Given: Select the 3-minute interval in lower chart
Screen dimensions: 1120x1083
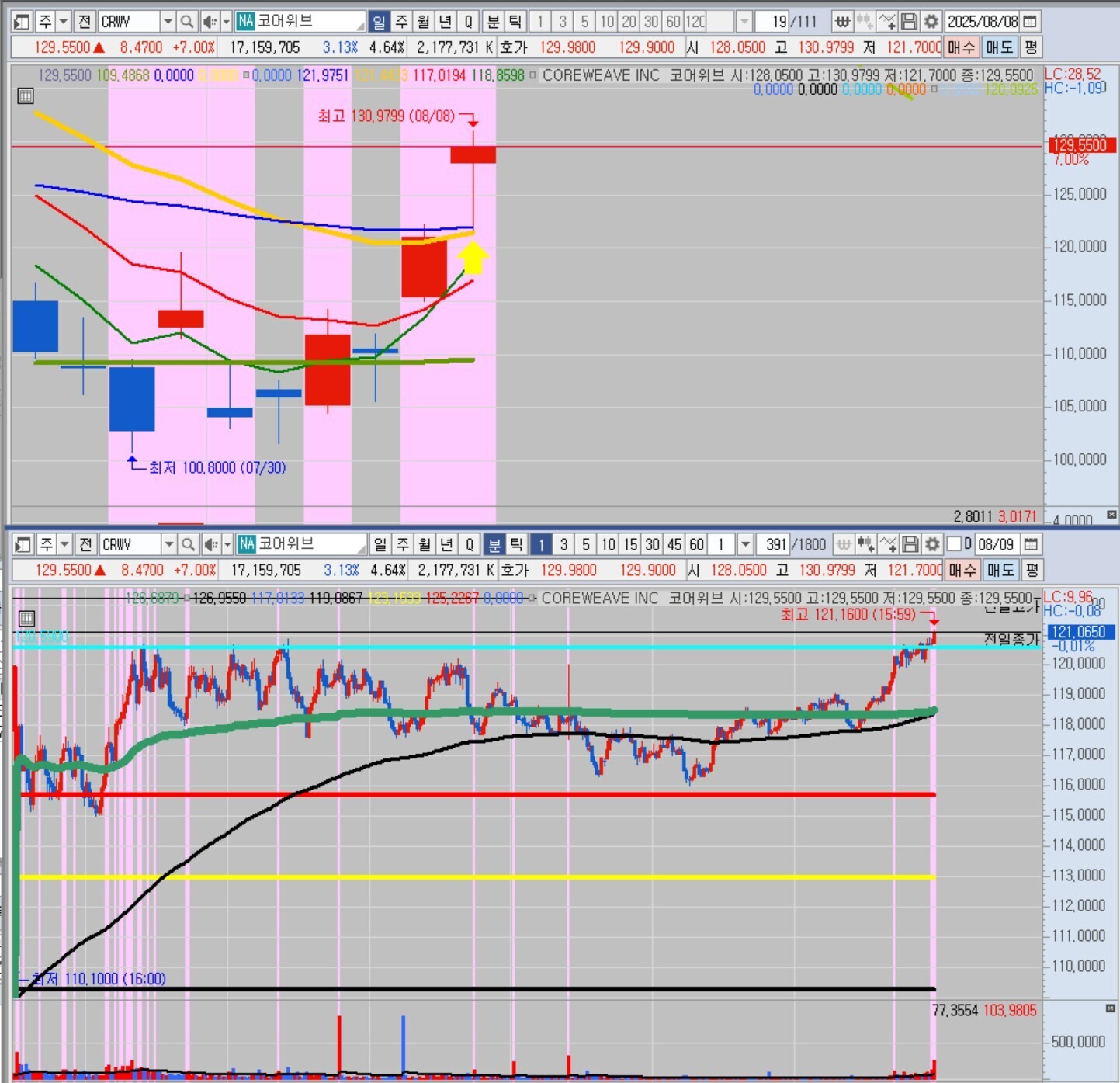Looking at the screenshot, I should click(563, 544).
